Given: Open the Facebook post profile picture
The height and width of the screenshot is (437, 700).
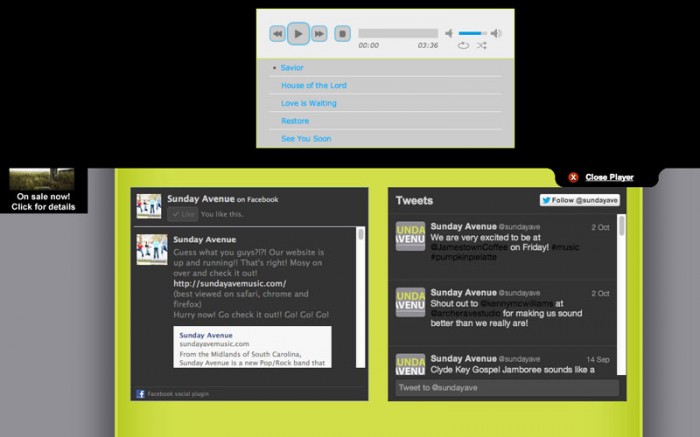Looking at the screenshot, I should (152, 250).
